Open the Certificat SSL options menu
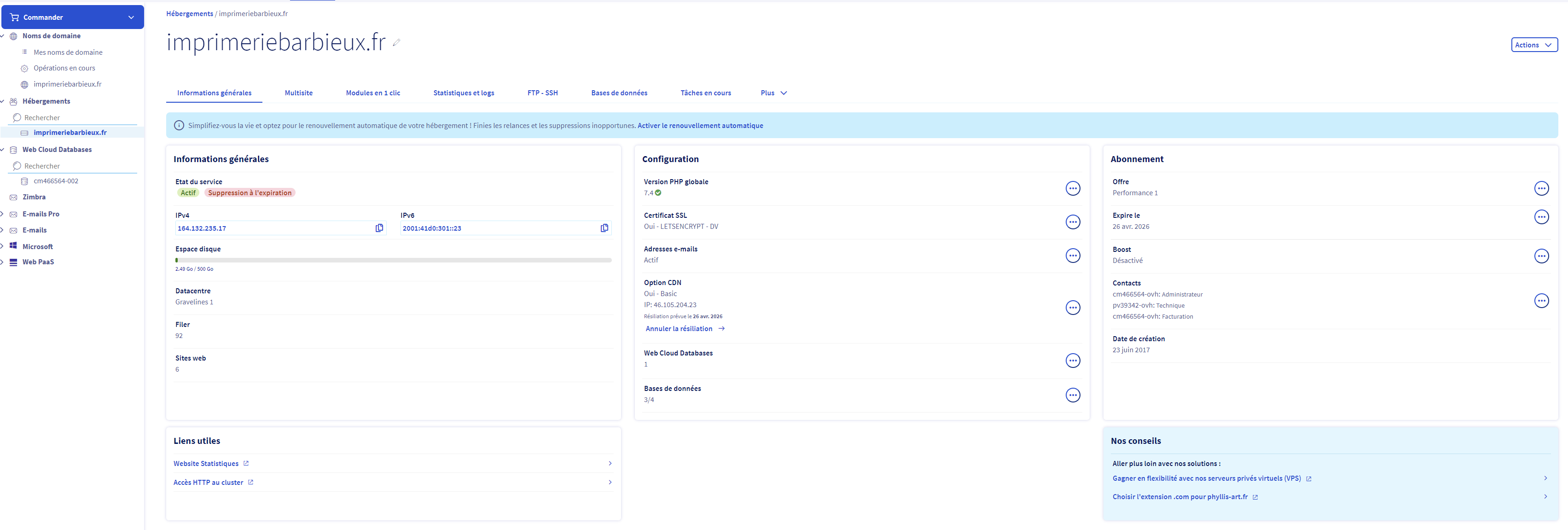 point(1073,222)
